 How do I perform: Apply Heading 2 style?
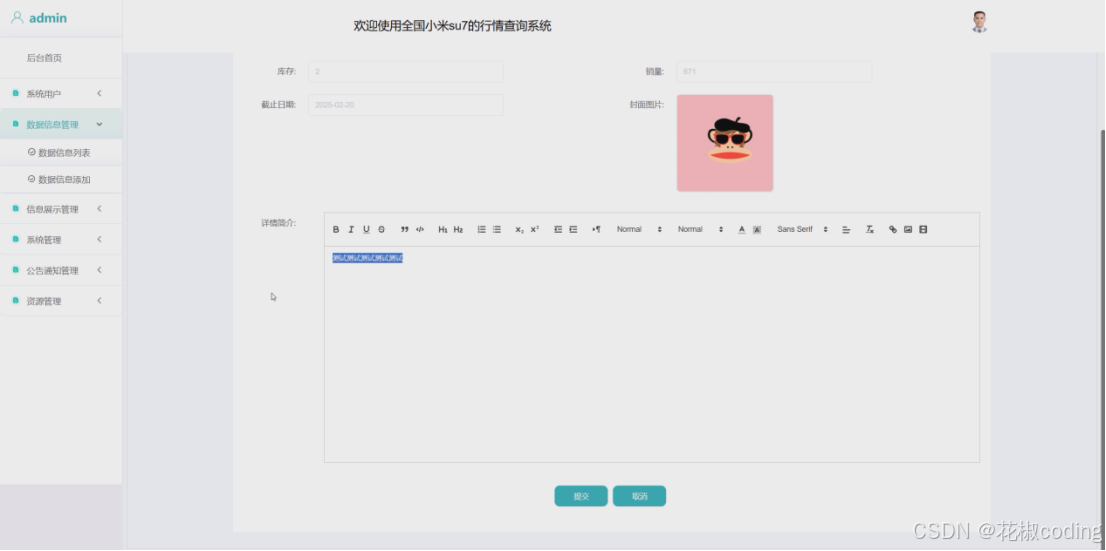(458, 229)
